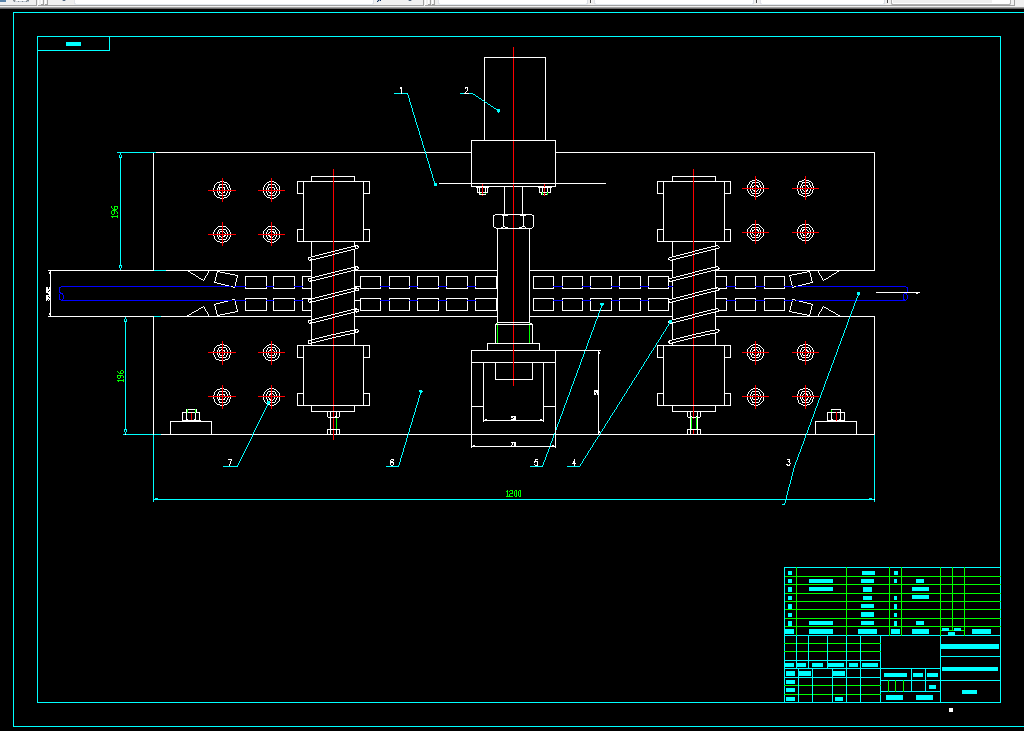Select the left foot mounting block on base
This screenshot has height=731, width=1024.
click(191, 427)
